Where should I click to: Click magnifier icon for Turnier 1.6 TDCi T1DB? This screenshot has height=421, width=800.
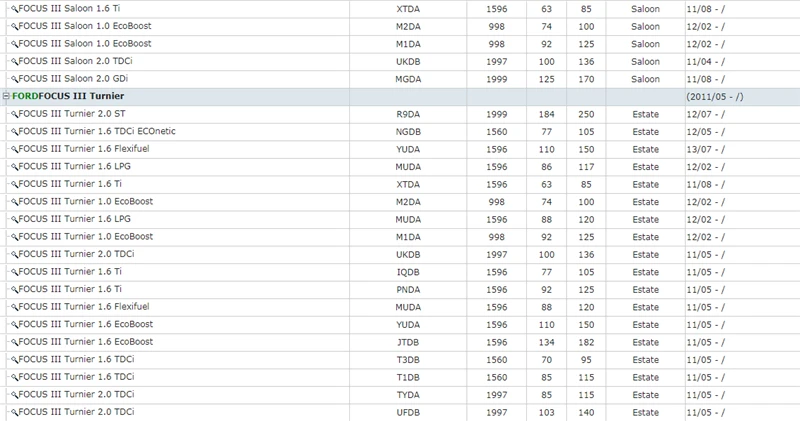[x=14, y=377]
